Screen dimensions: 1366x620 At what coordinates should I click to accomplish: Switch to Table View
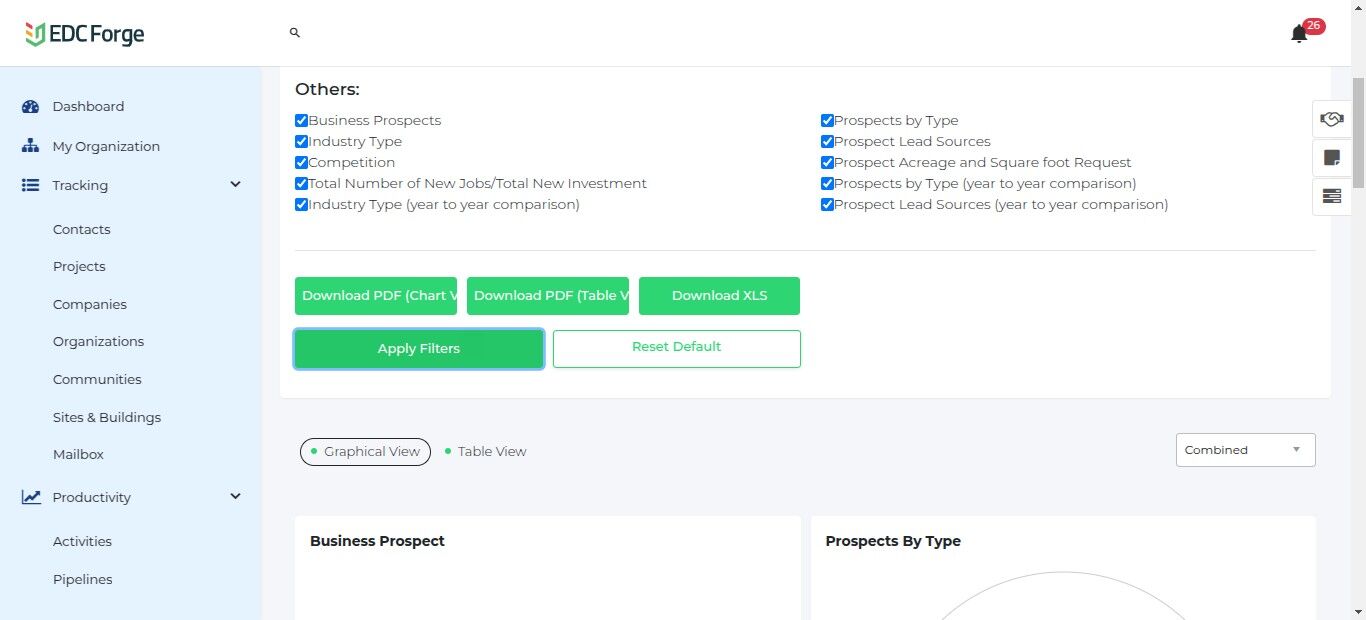tap(491, 452)
